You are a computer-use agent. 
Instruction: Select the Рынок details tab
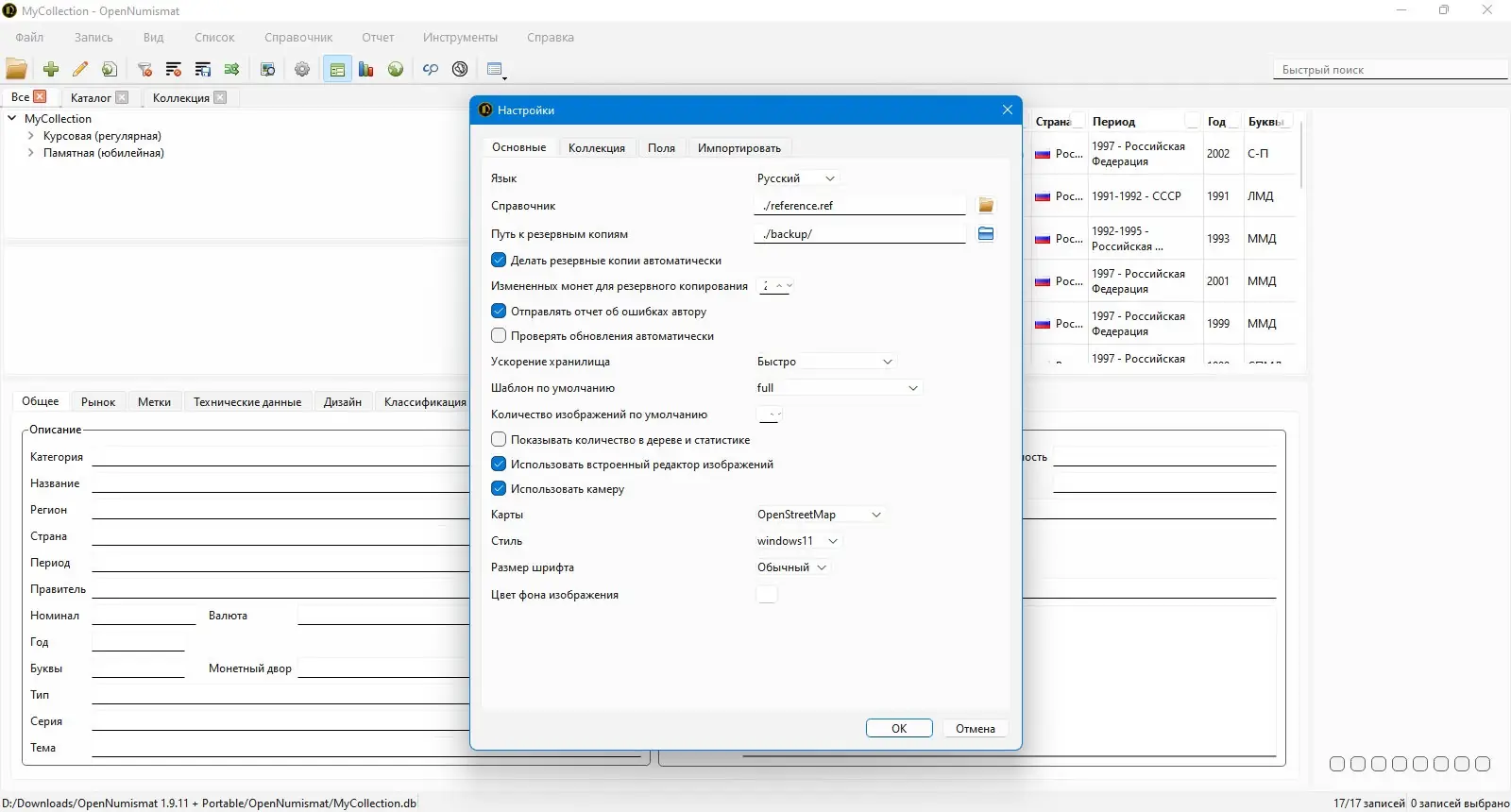point(98,402)
